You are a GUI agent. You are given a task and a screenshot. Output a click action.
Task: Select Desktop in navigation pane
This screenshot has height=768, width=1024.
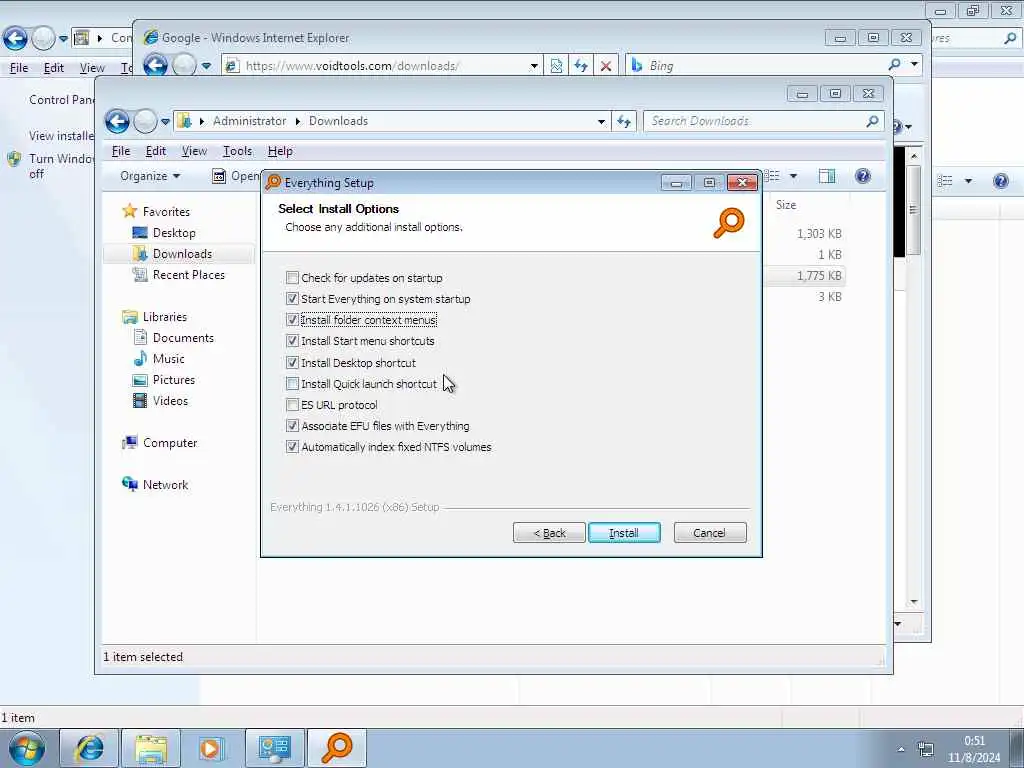[174, 232]
